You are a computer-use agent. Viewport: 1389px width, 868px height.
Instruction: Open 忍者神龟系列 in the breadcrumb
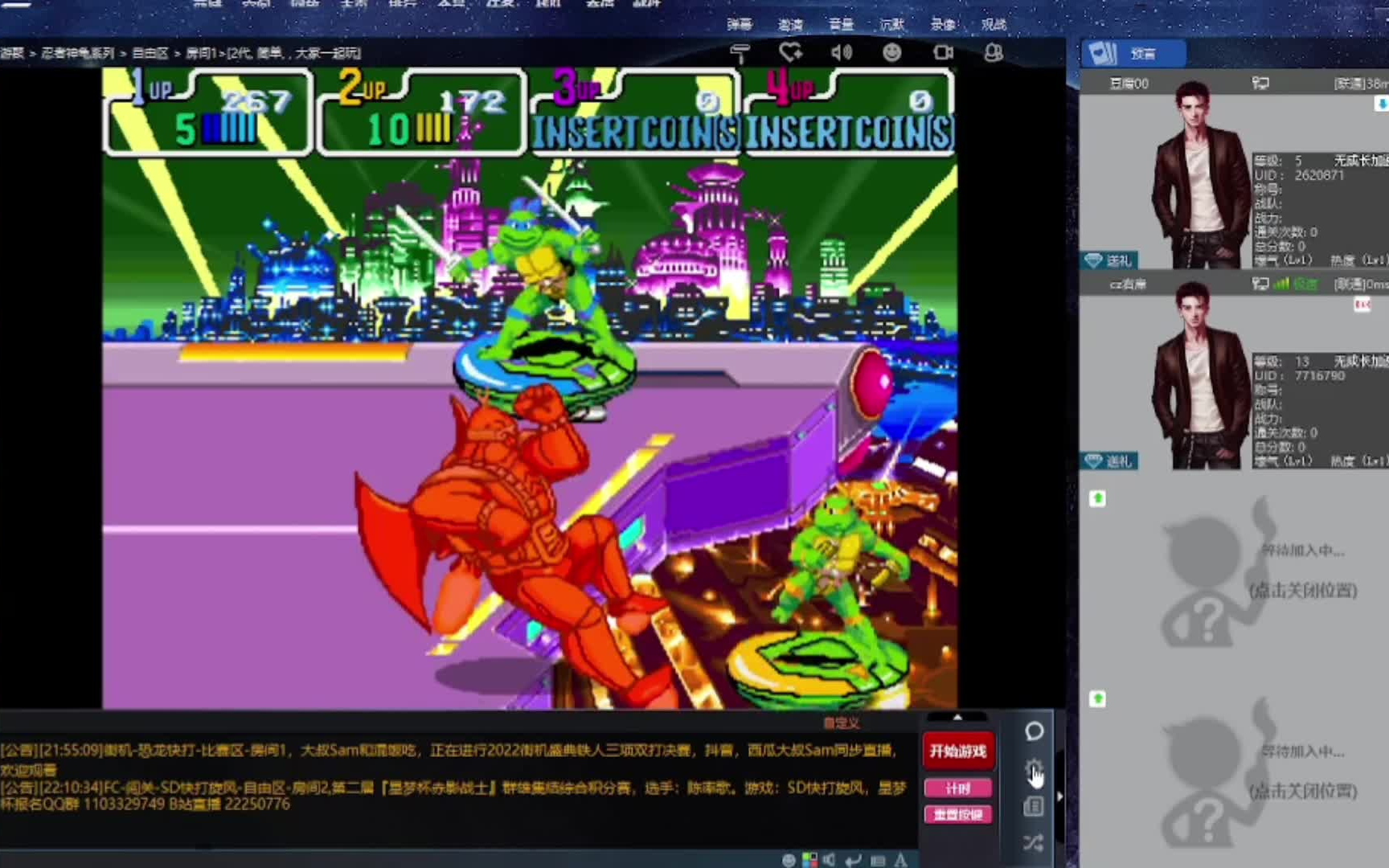(78, 53)
